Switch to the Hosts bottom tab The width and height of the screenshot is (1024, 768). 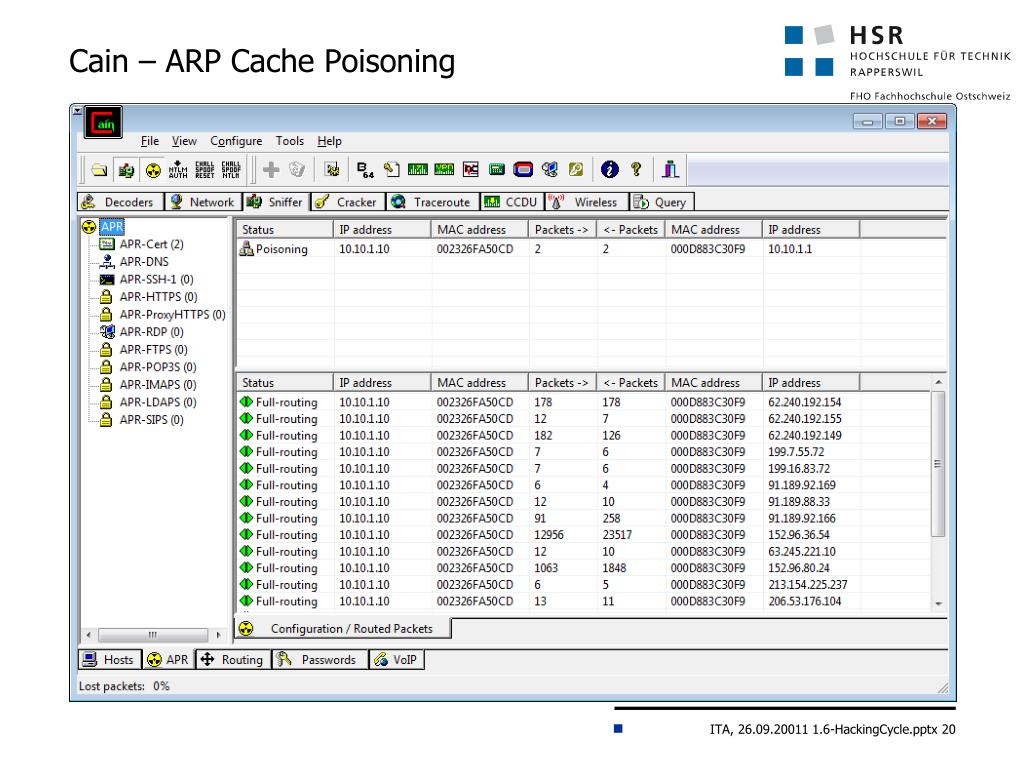pyautogui.click(x=110, y=660)
